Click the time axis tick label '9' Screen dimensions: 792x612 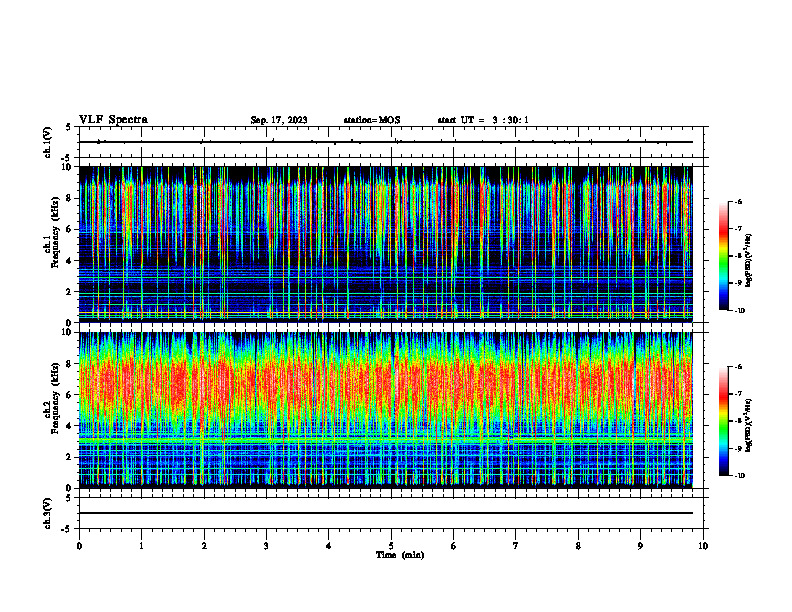pyautogui.click(x=640, y=546)
